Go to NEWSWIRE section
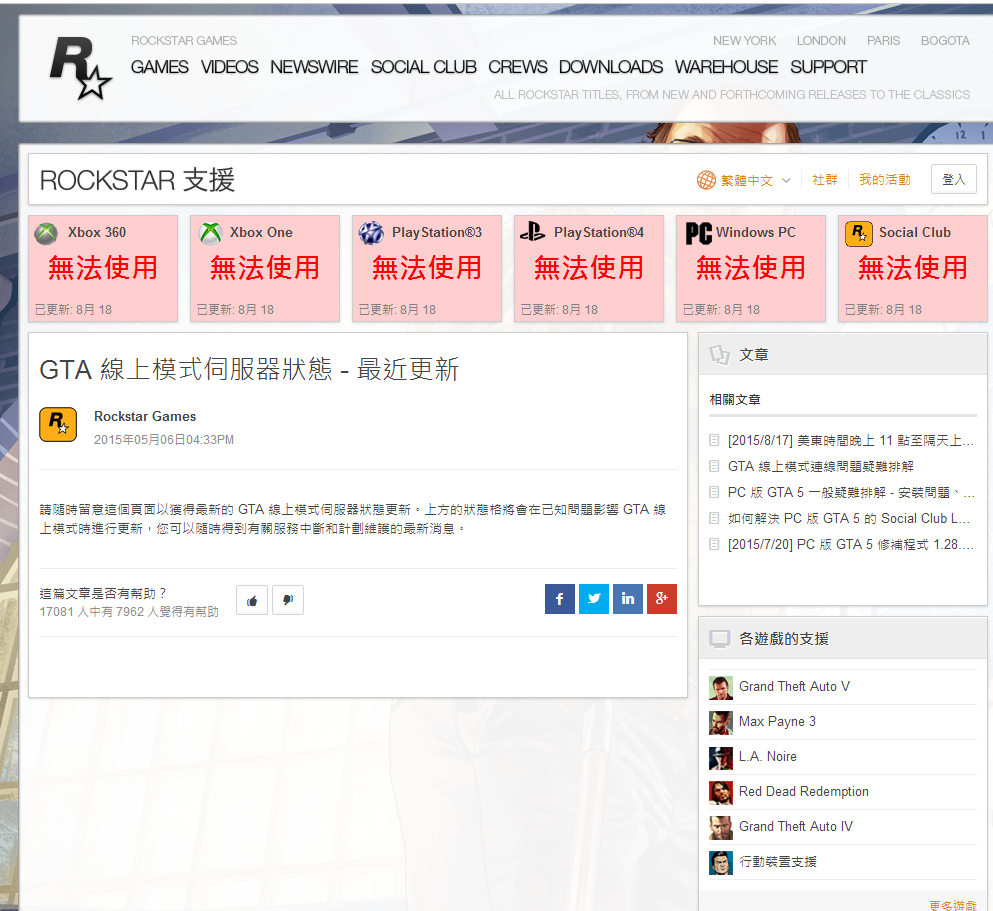Viewport: 993px width, 911px height. click(x=314, y=67)
